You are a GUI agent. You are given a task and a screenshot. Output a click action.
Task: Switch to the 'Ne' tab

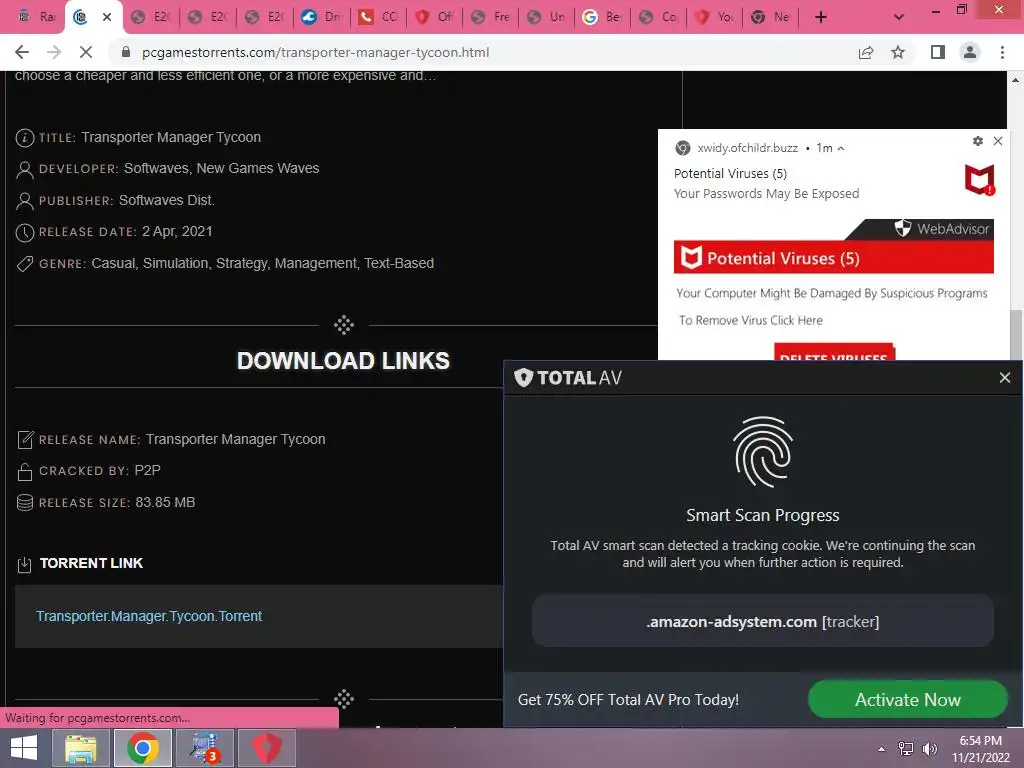pyautogui.click(x=771, y=17)
